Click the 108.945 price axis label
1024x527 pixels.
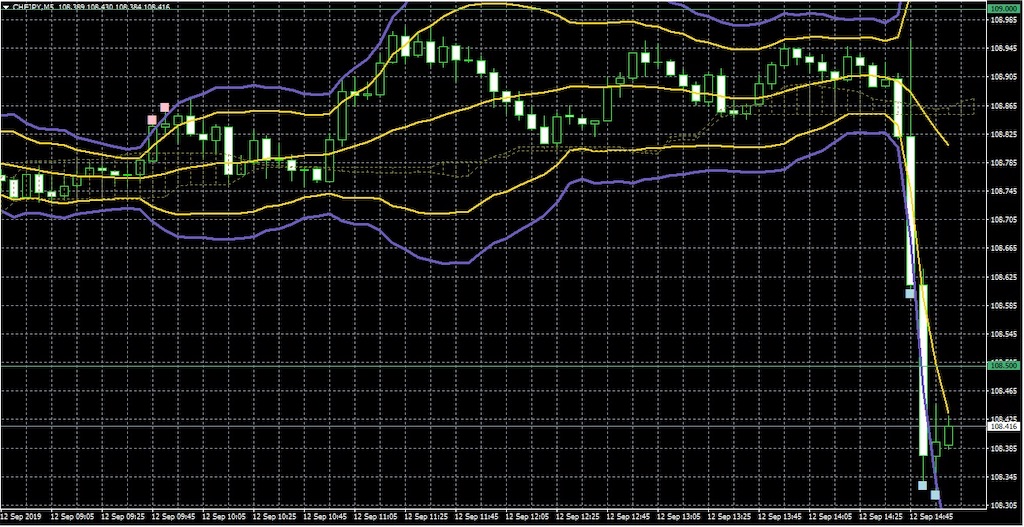pyautogui.click(x=1004, y=49)
